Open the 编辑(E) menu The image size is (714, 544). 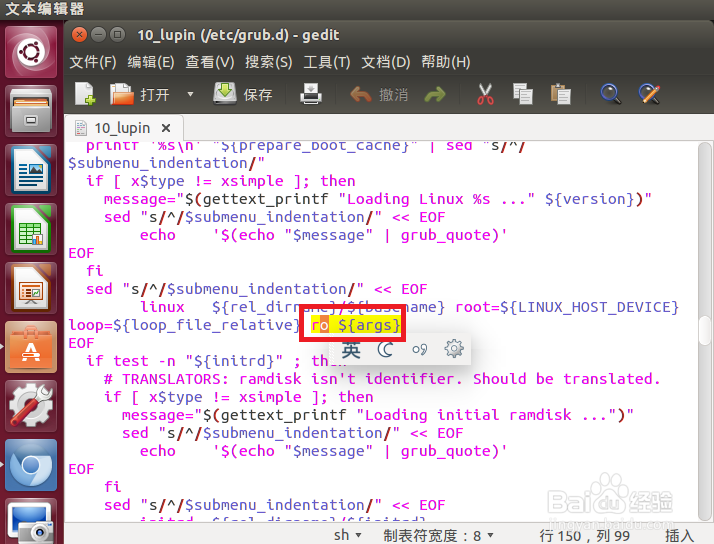click(151, 61)
